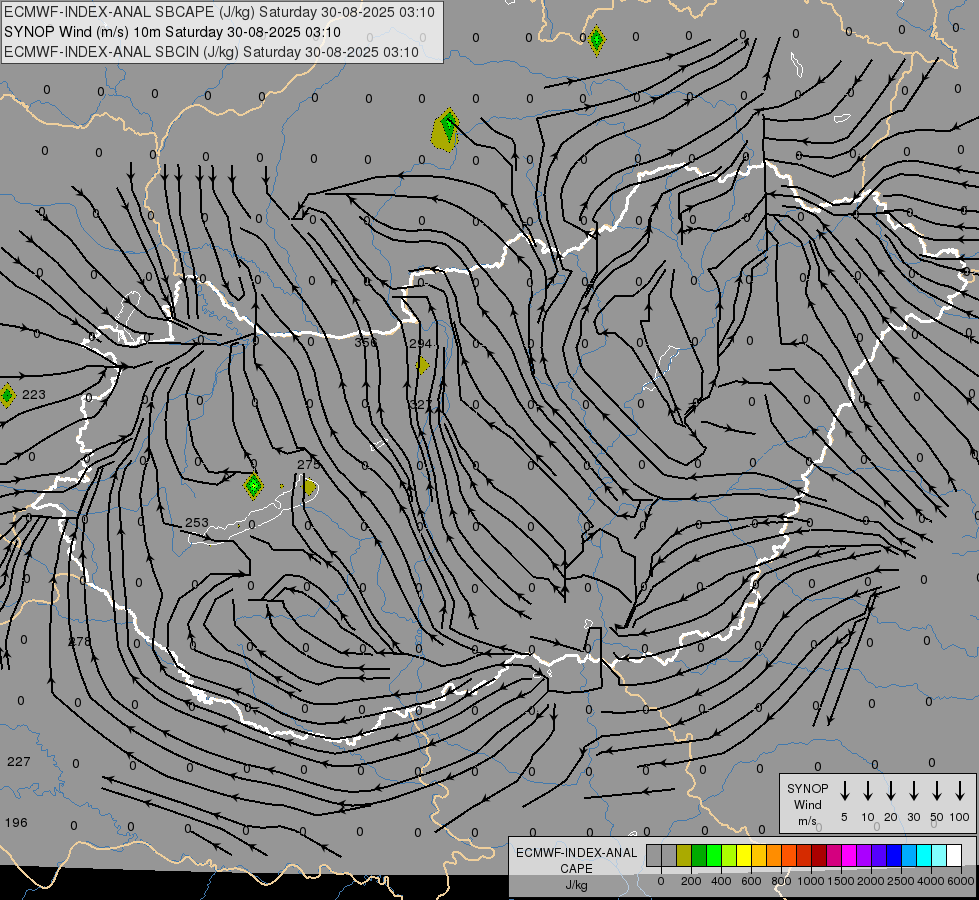Screen dimensions: 979x900
Task: Click the olive CAPE diamond below value 294
Action: (x=423, y=365)
